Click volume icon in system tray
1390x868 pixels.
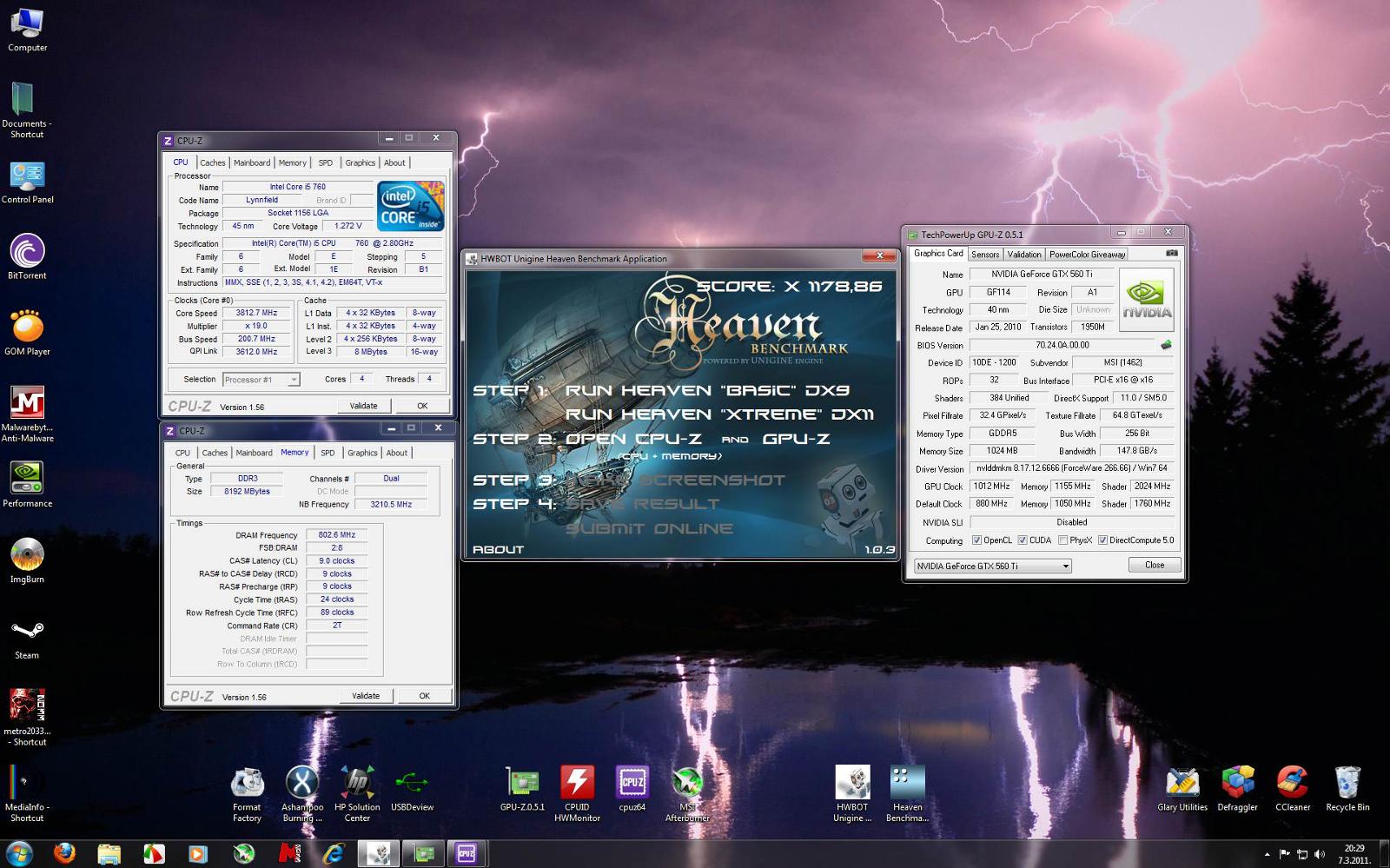tap(1320, 855)
